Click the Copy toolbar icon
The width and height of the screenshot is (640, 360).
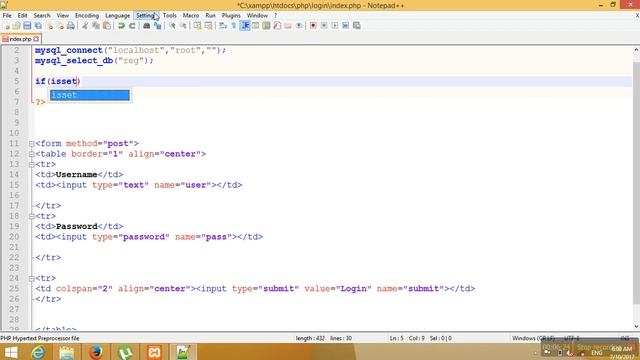(x=96, y=26)
